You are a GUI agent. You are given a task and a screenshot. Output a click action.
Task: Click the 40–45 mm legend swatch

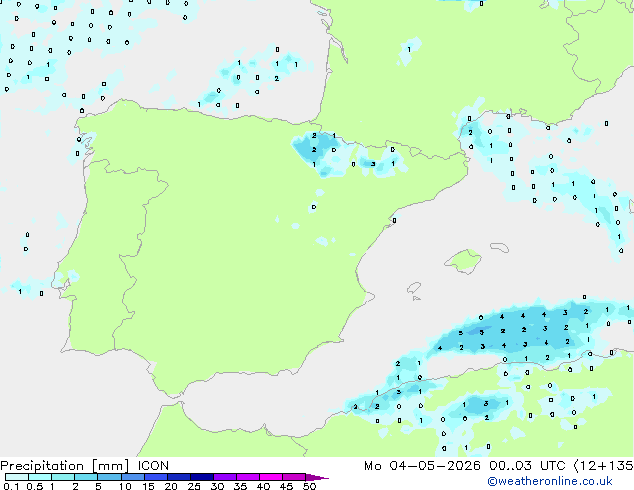point(271,477)
